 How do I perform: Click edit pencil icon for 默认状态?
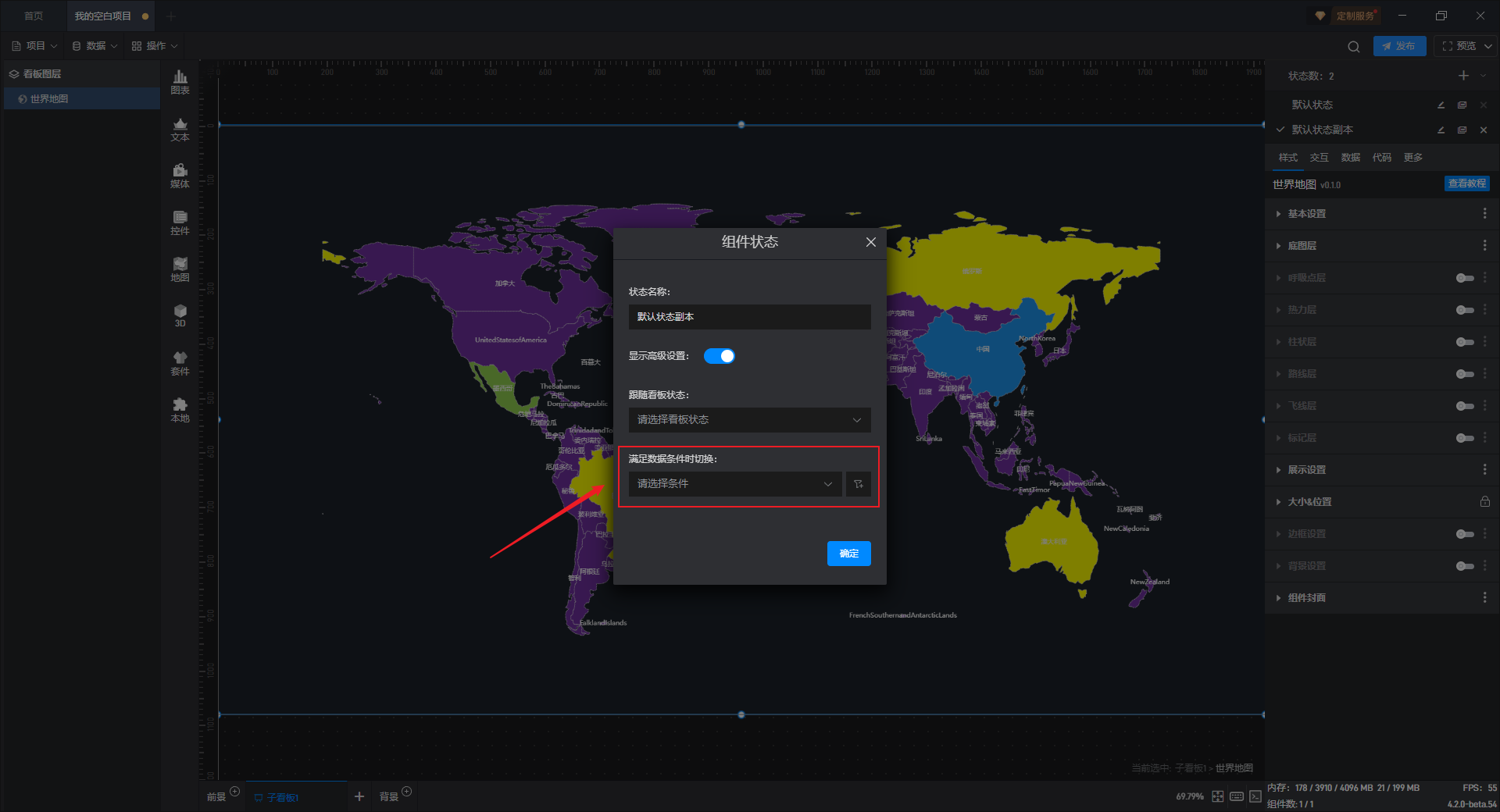coord(1441,105)
